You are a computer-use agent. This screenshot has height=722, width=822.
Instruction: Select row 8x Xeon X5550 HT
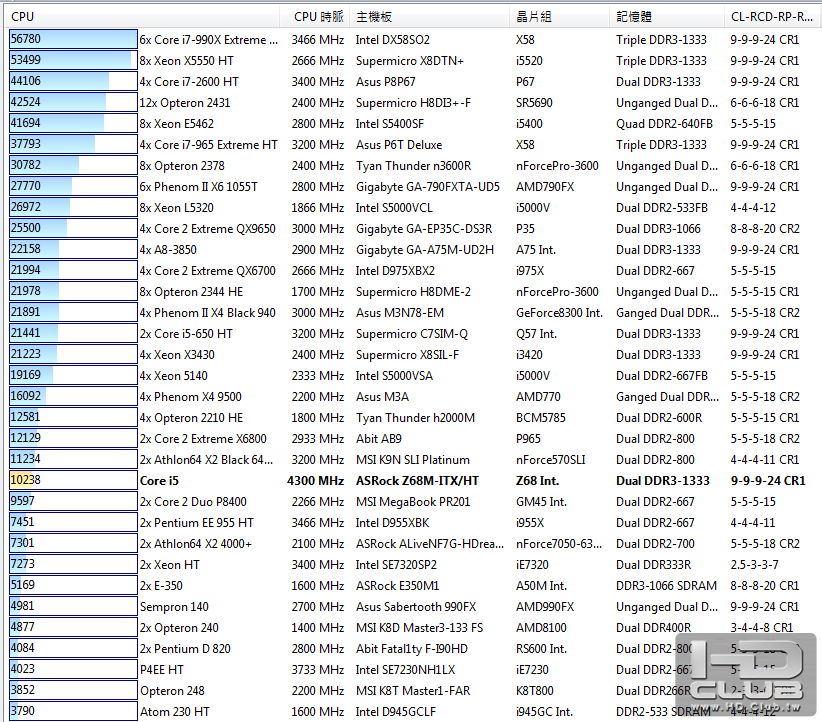point(414,61)
